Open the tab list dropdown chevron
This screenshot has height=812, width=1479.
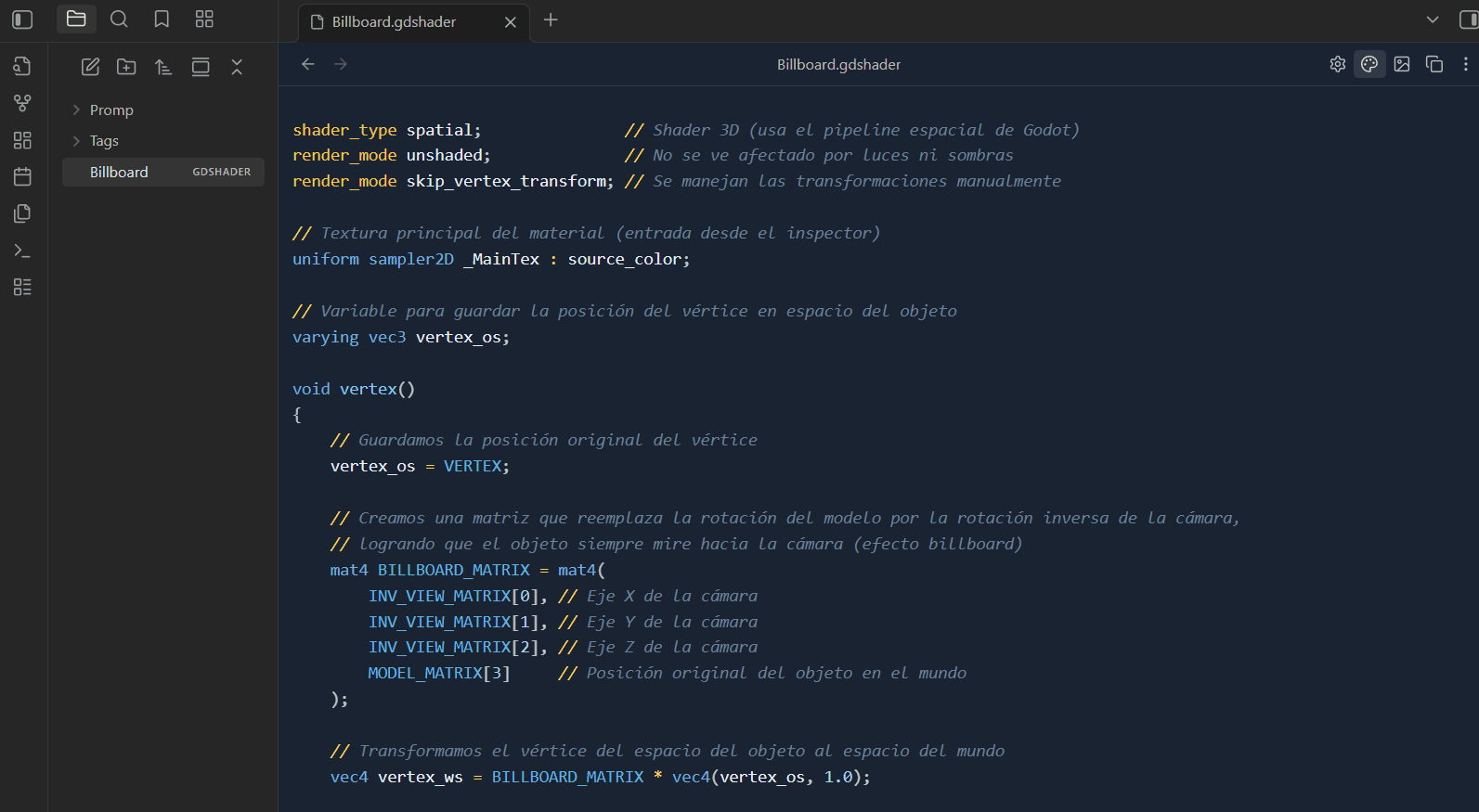[1433, 19]
